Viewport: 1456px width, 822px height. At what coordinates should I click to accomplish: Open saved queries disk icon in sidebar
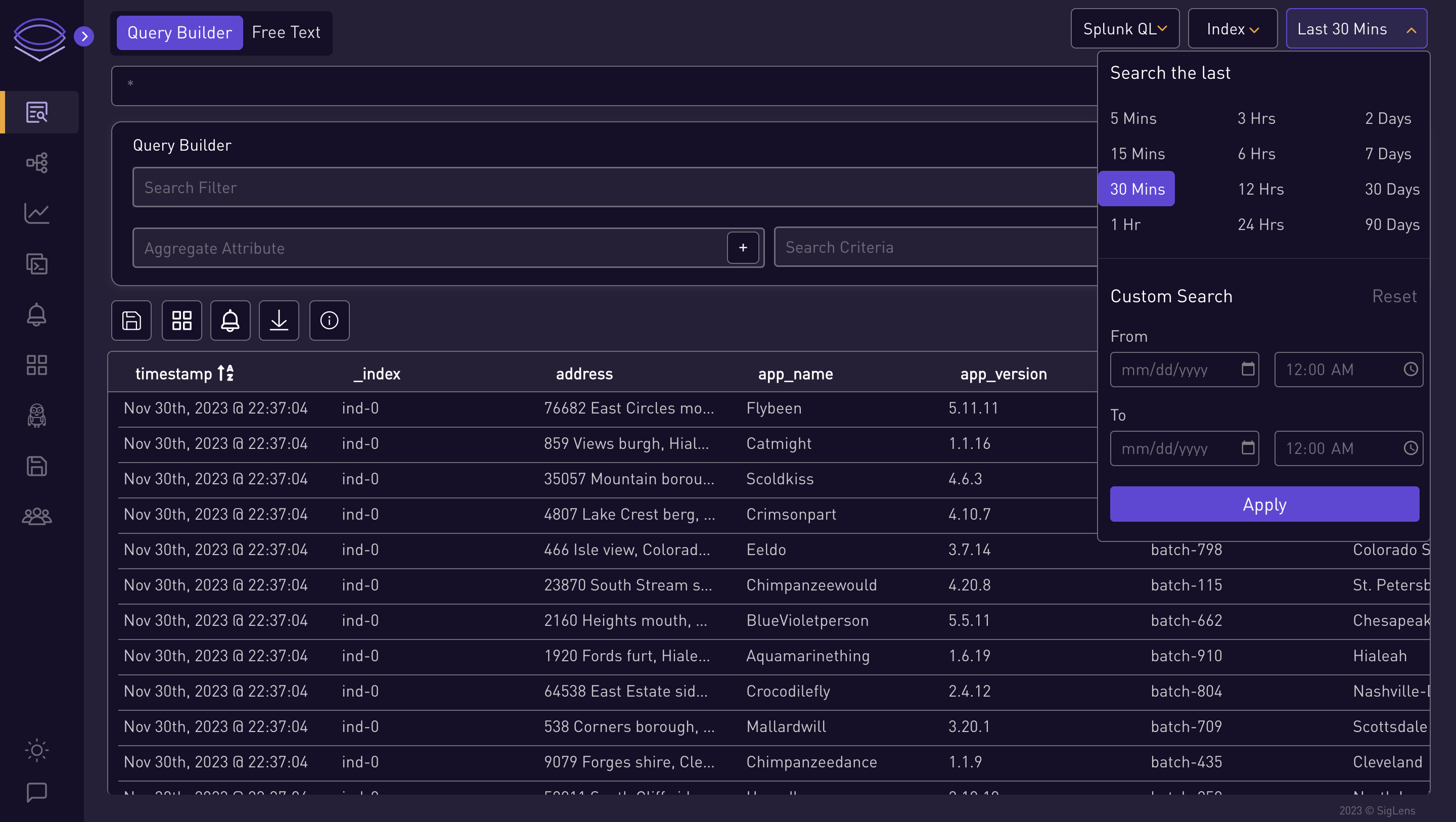tap(37, 466)
